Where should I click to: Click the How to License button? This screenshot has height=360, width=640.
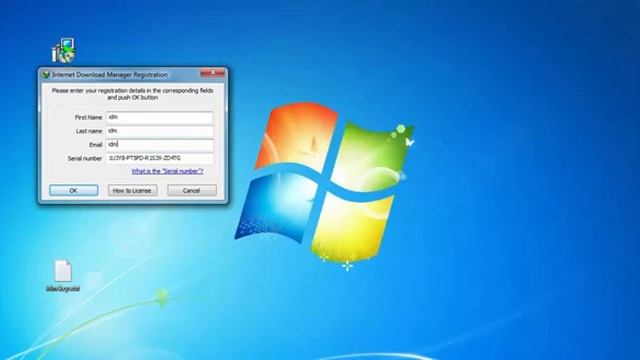132,190
